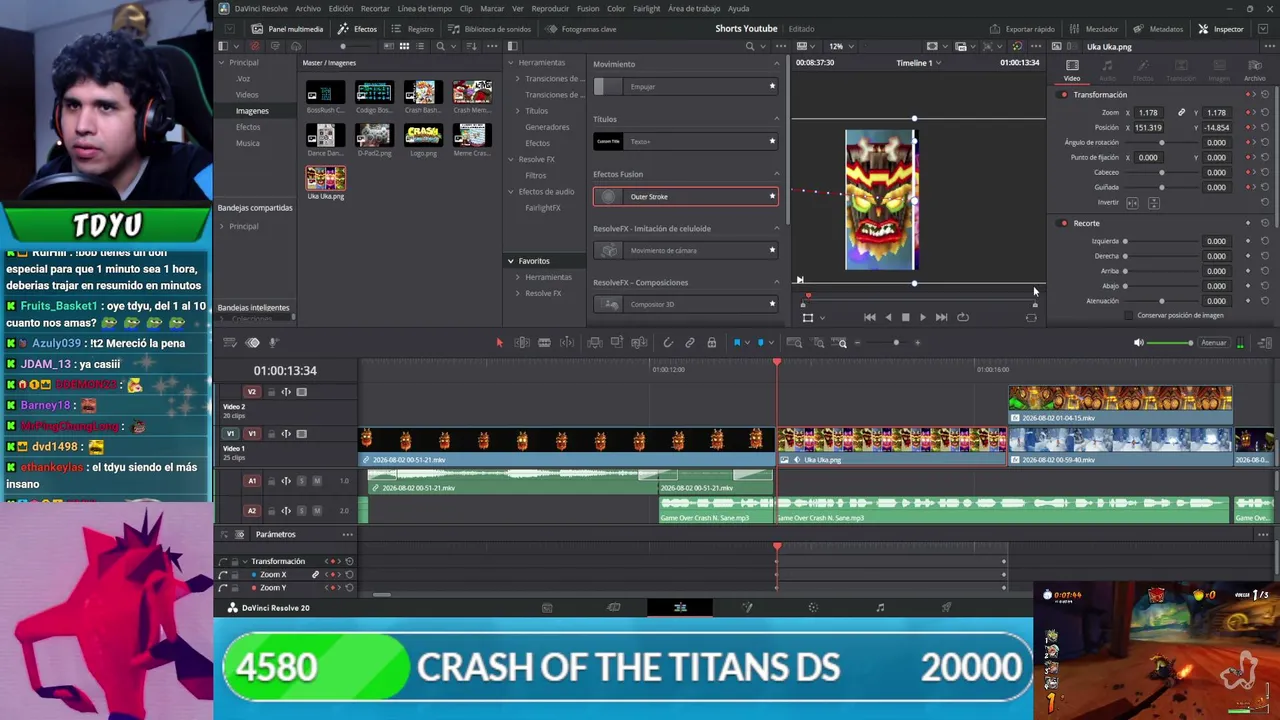Screen dimensions: 1280x720
Task: Open the Cut page icon
Action: 614,608
